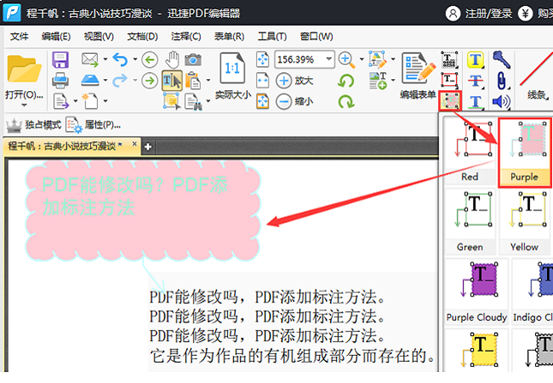Viewport: 553px width, 383px height.
Task: Select the Select Comments tool
Action: pos(172,101)
